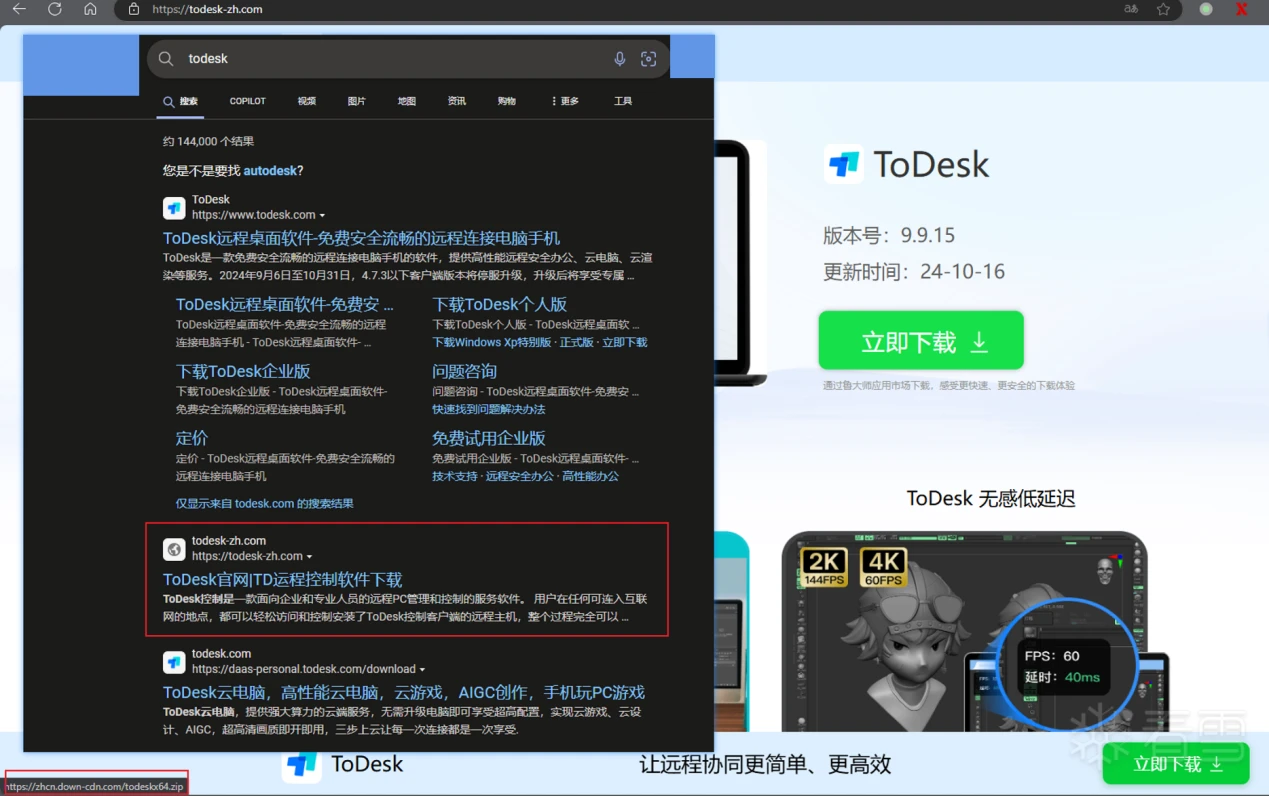The width and height of the screenshot is (1269, 796).
Task: Click 快速找到问题解决办法 link
Action: (x=488, y=409)
